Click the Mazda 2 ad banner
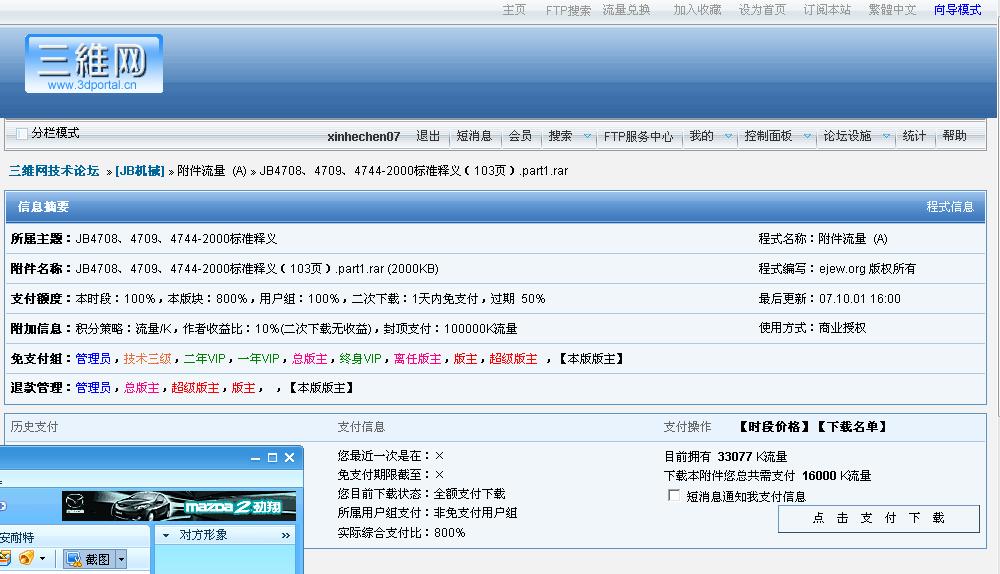1000x574 pixels. (x=179, y=506)
